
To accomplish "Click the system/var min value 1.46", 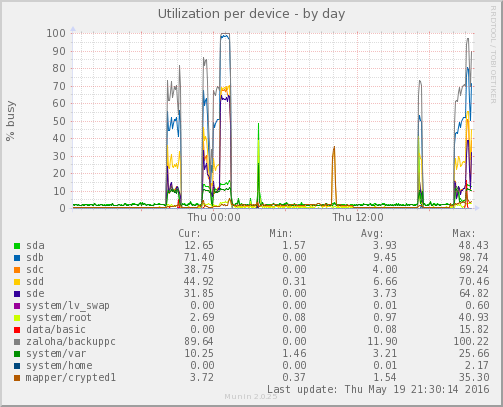I will click(294, 354).
